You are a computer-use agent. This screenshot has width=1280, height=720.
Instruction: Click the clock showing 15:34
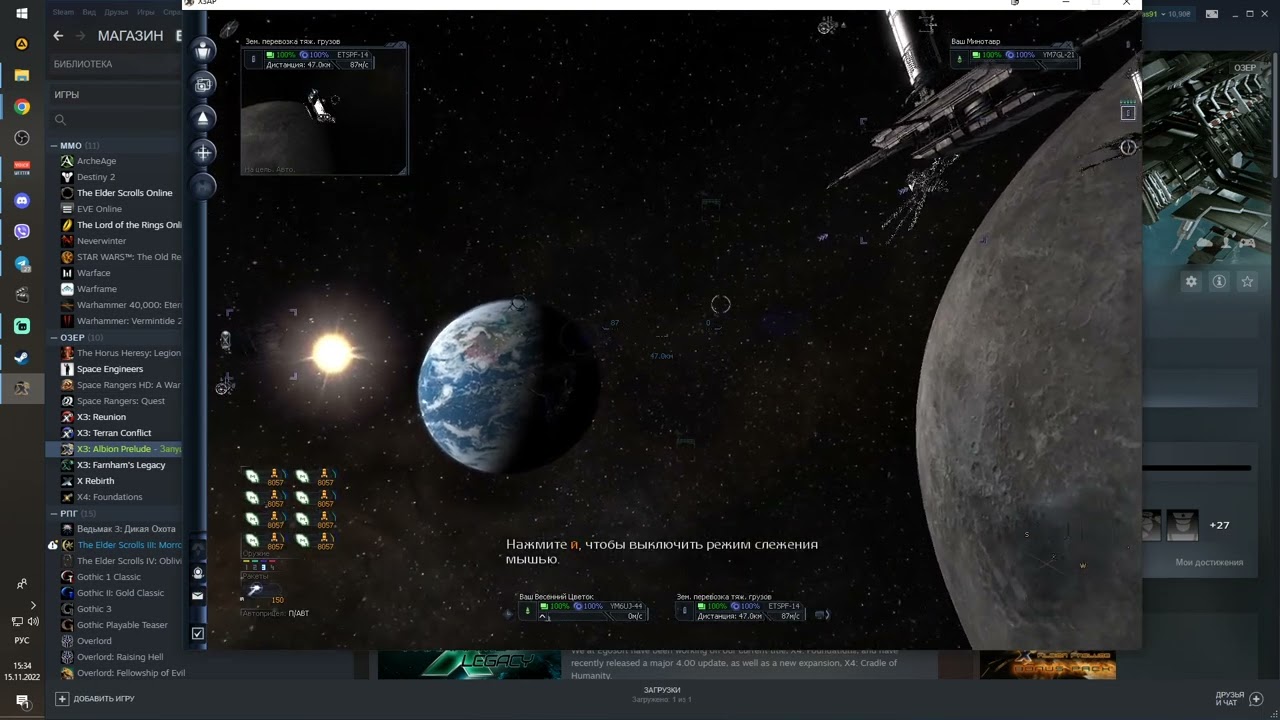(x=22, y=665)
